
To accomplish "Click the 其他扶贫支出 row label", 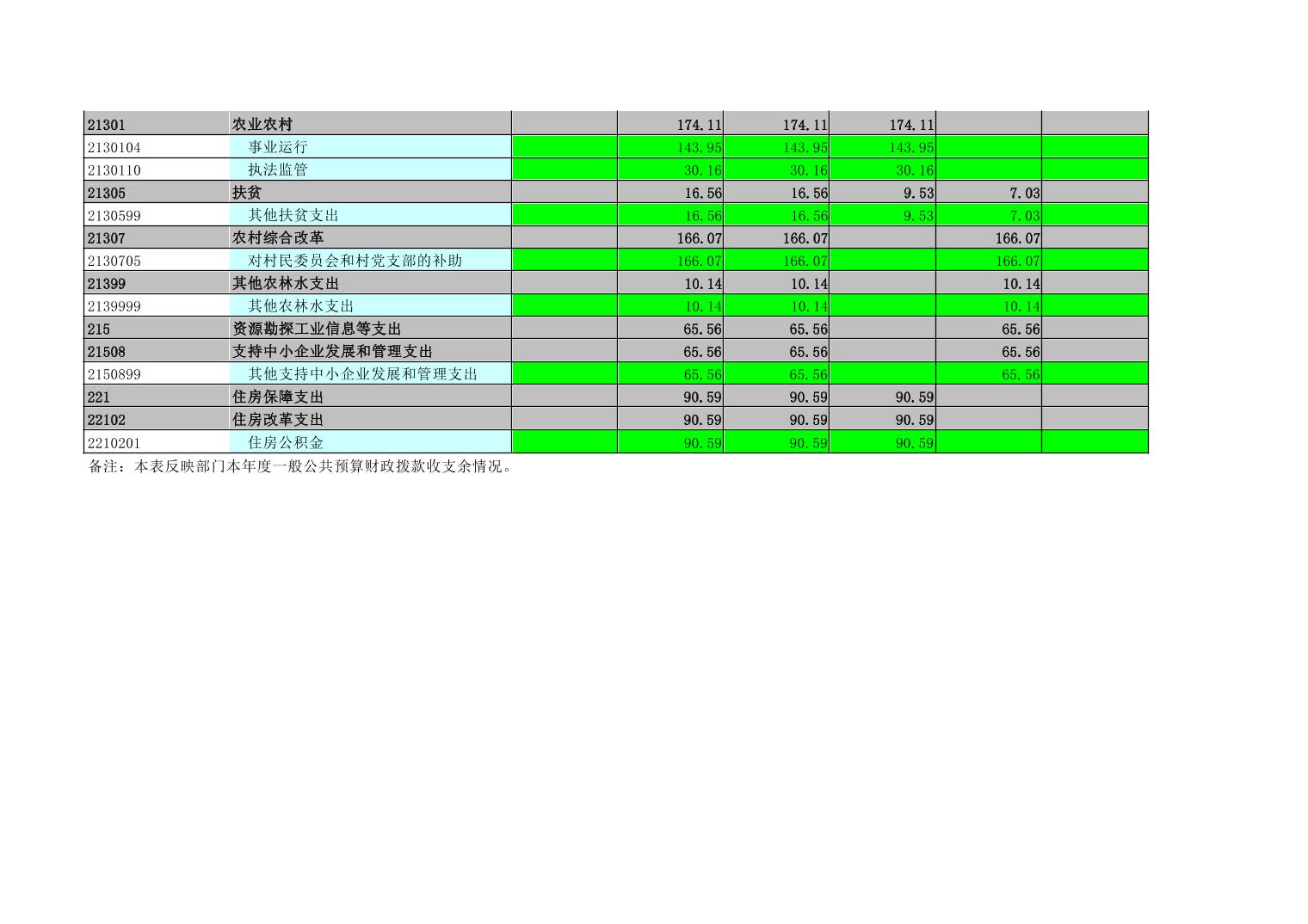I will [293, 215].
